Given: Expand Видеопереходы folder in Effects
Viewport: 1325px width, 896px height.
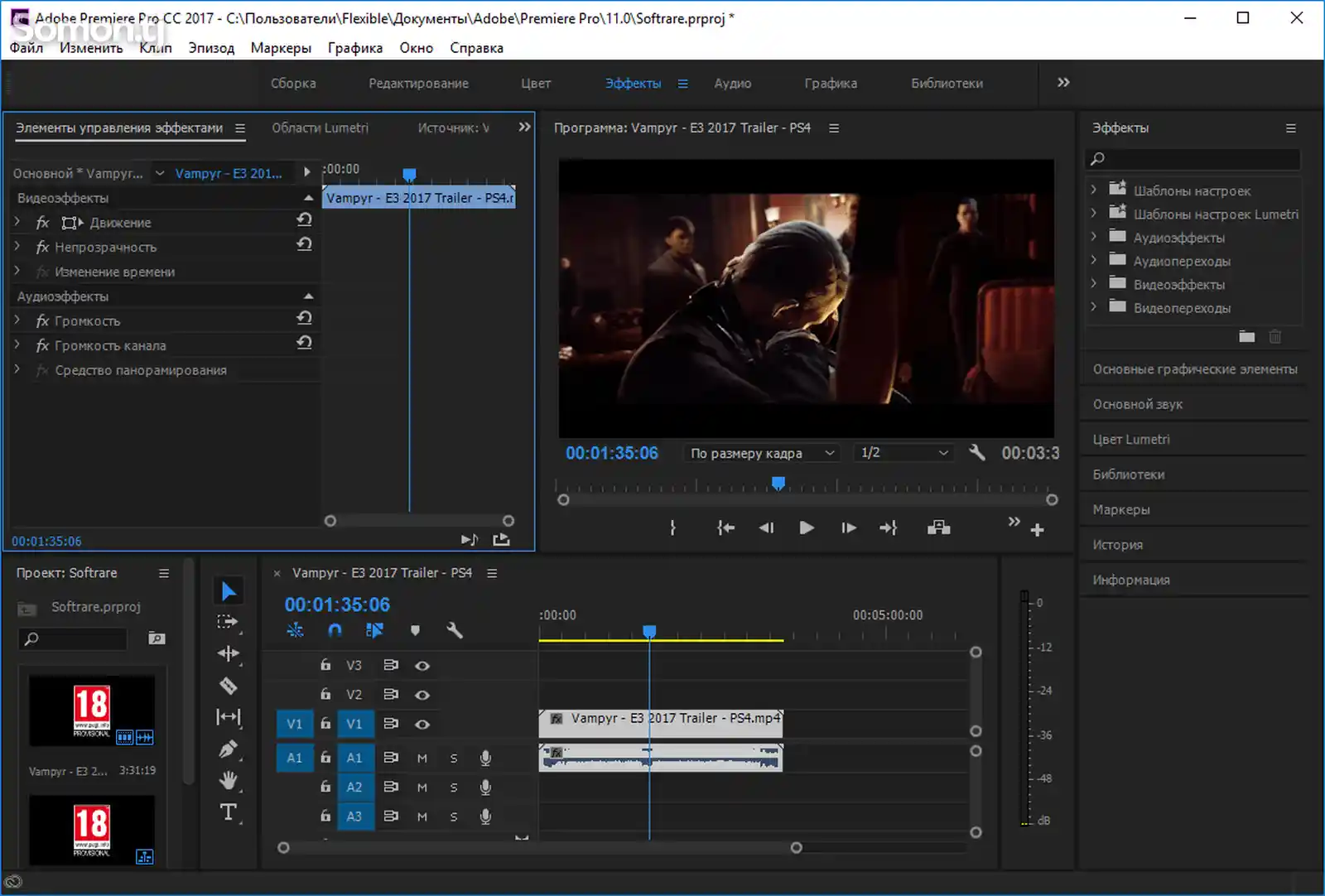Looking at the screenshot, I should tap(1094, 306).
